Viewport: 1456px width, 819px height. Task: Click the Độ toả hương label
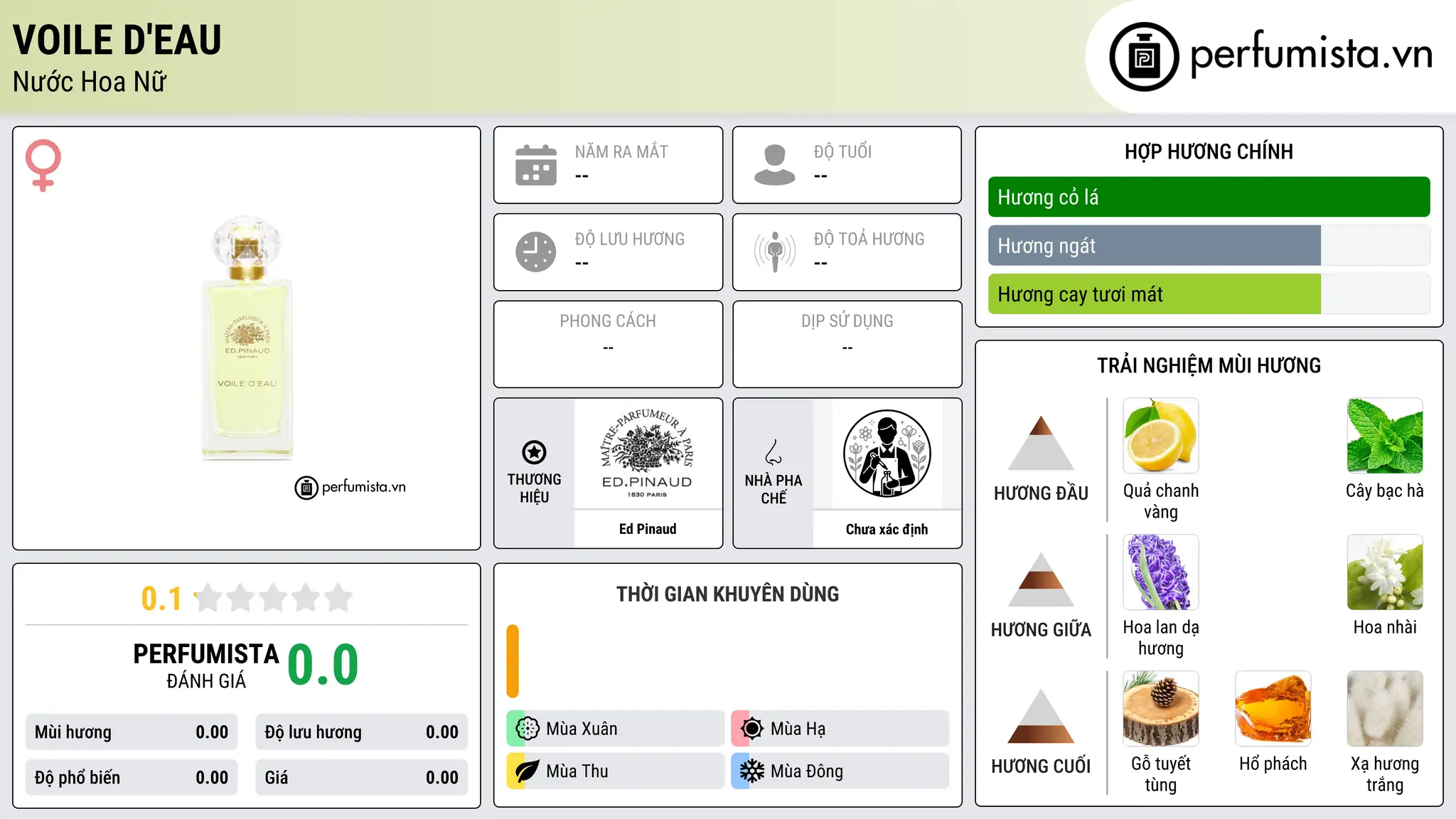(869, 239)
